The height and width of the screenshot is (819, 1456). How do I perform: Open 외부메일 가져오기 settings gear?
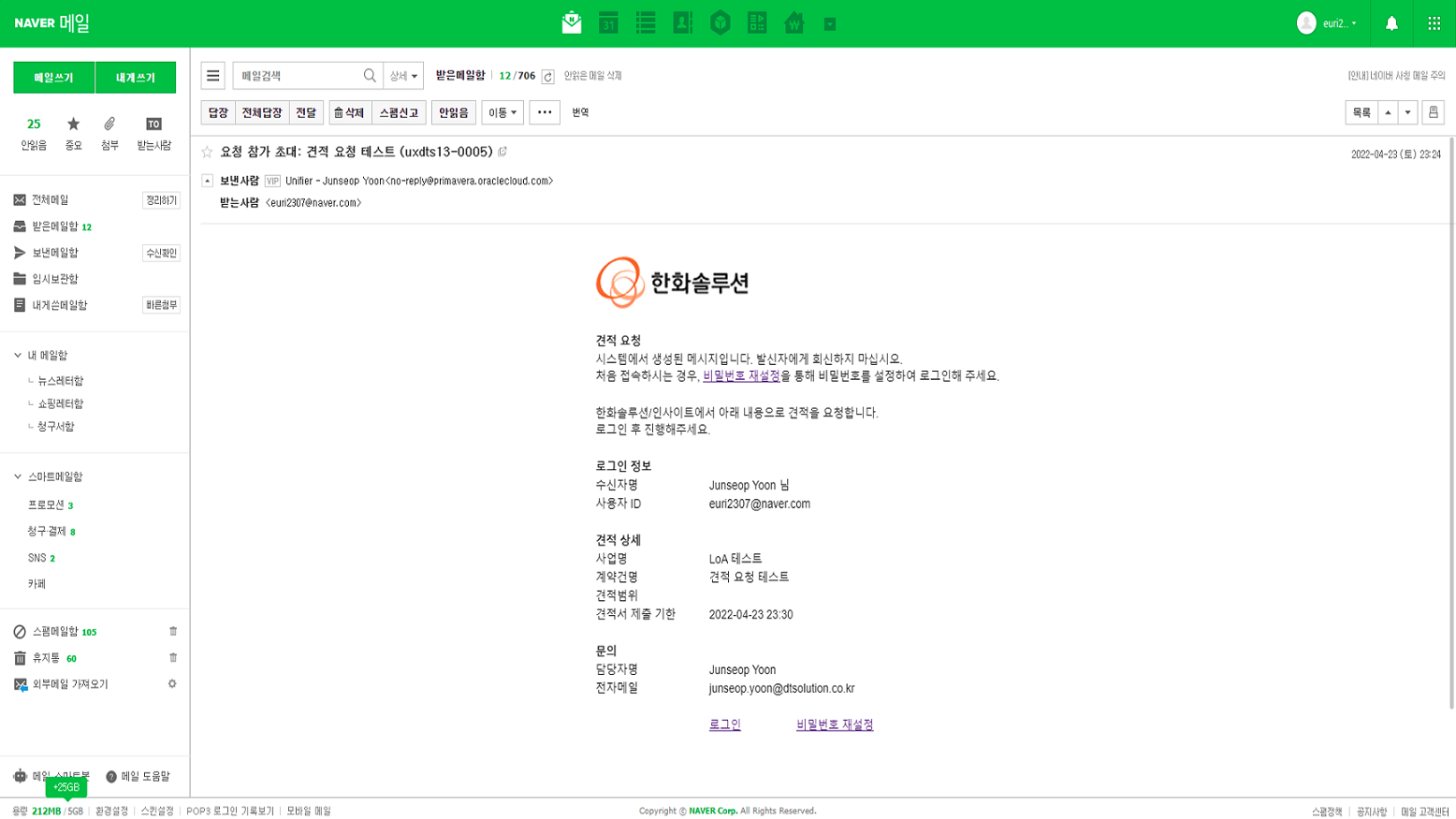click(x=172, y=684)
